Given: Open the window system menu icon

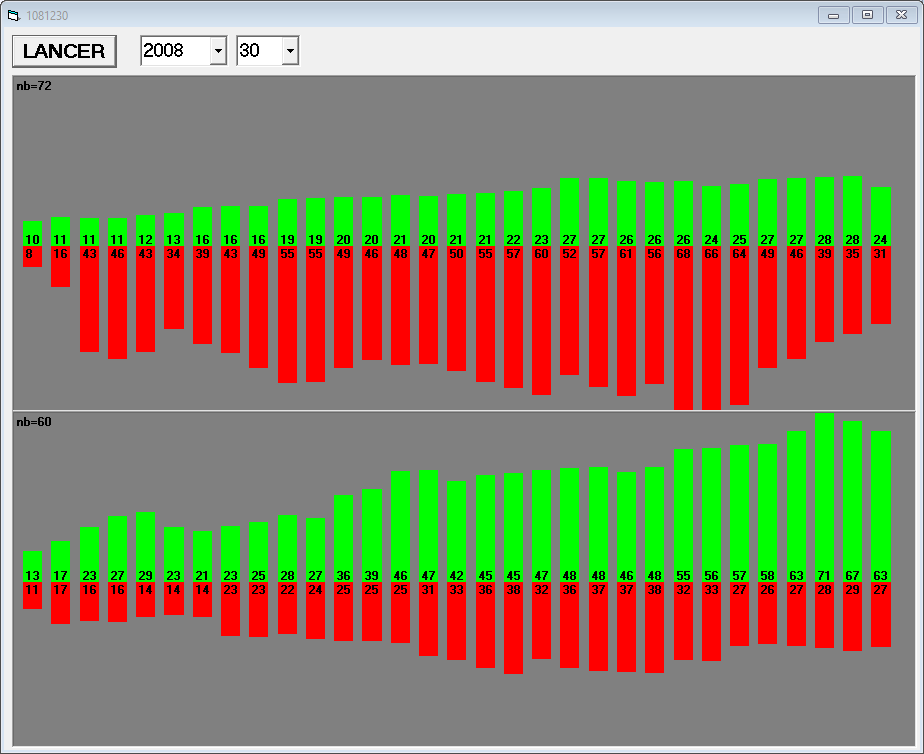Looking at the screenshot, I should (x=14, y=15).
